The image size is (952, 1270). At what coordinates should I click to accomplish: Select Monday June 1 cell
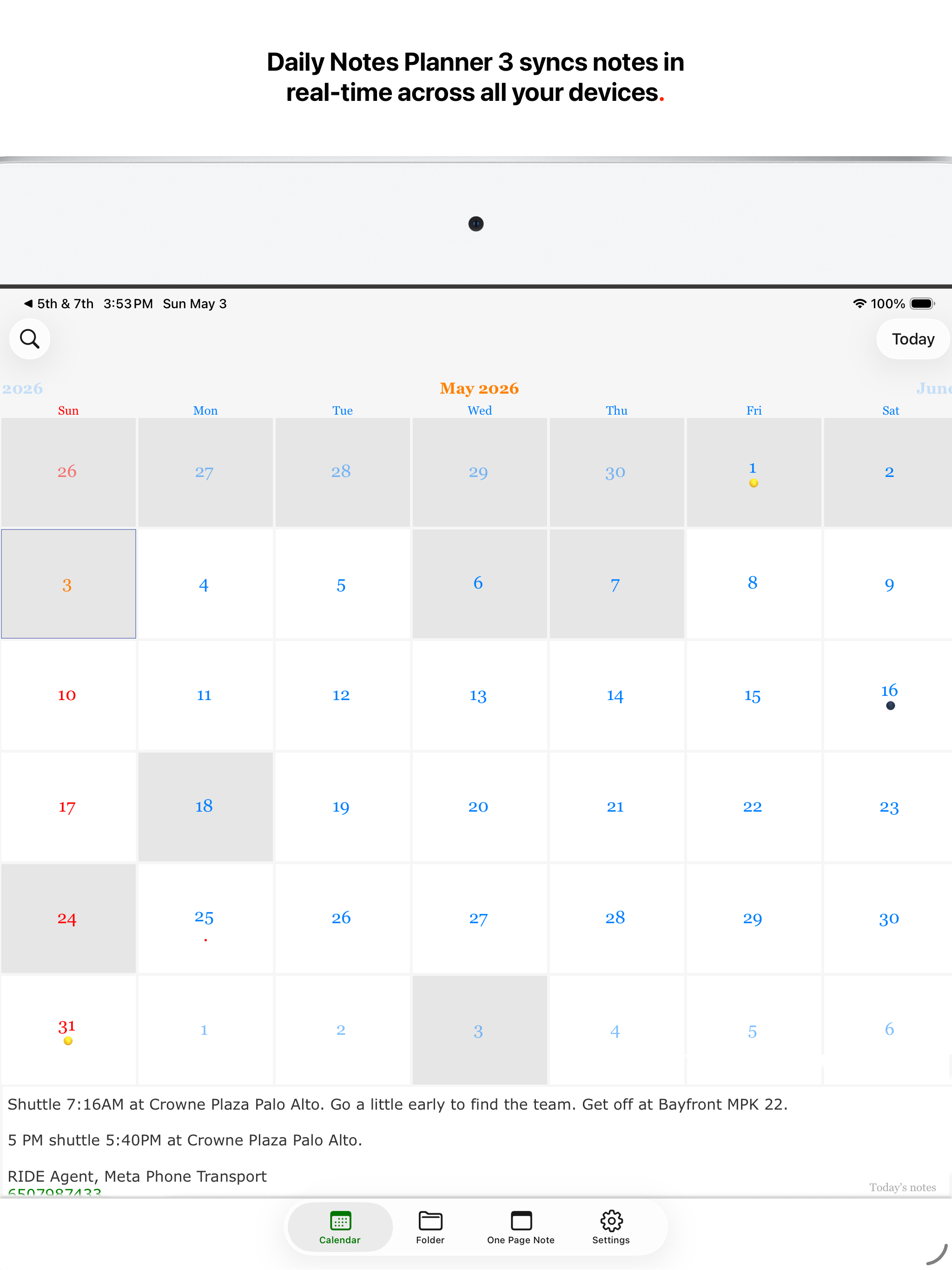click(x=205, y=1030)
